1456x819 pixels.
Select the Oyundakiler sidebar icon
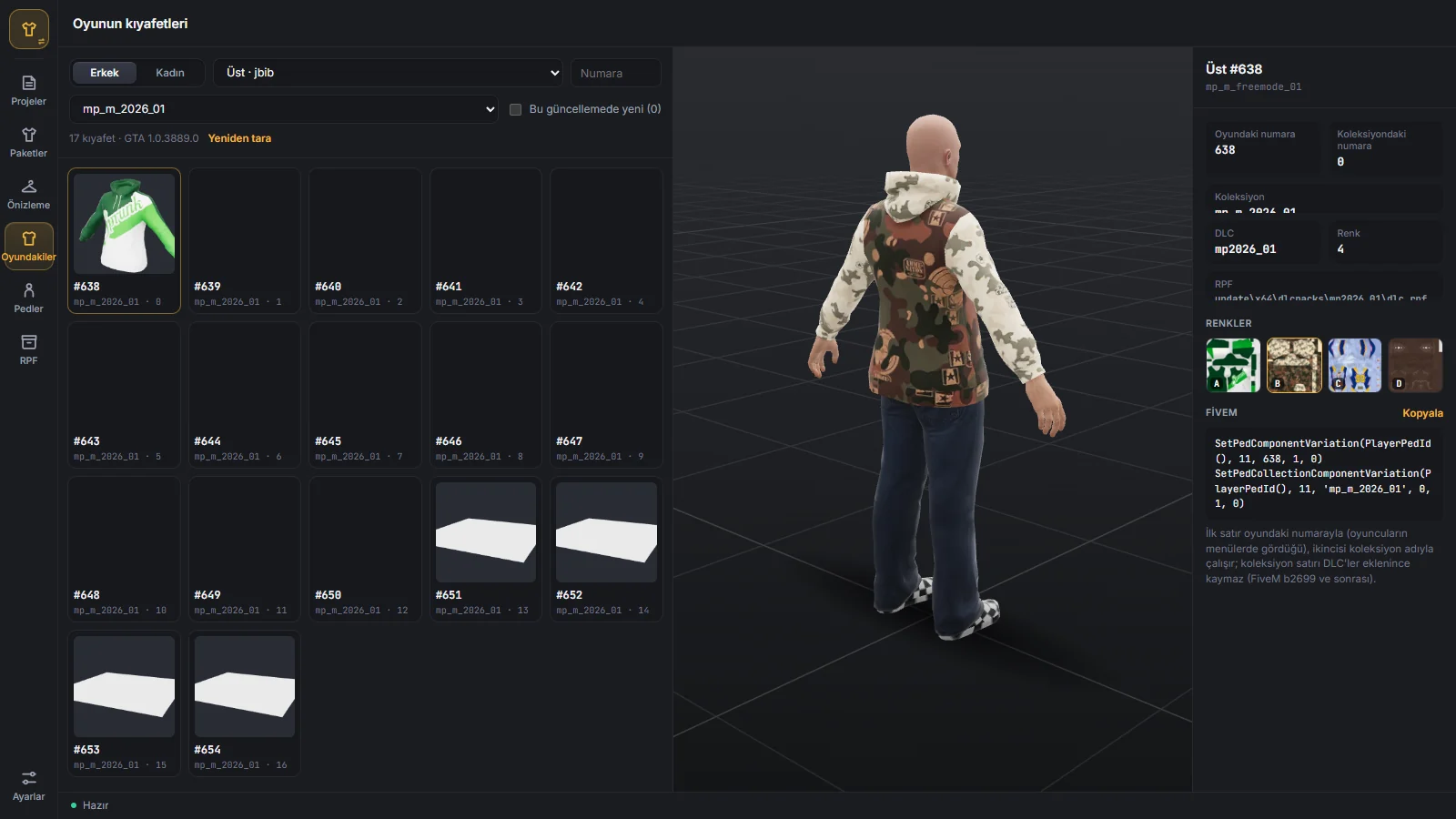pos(28,246)
